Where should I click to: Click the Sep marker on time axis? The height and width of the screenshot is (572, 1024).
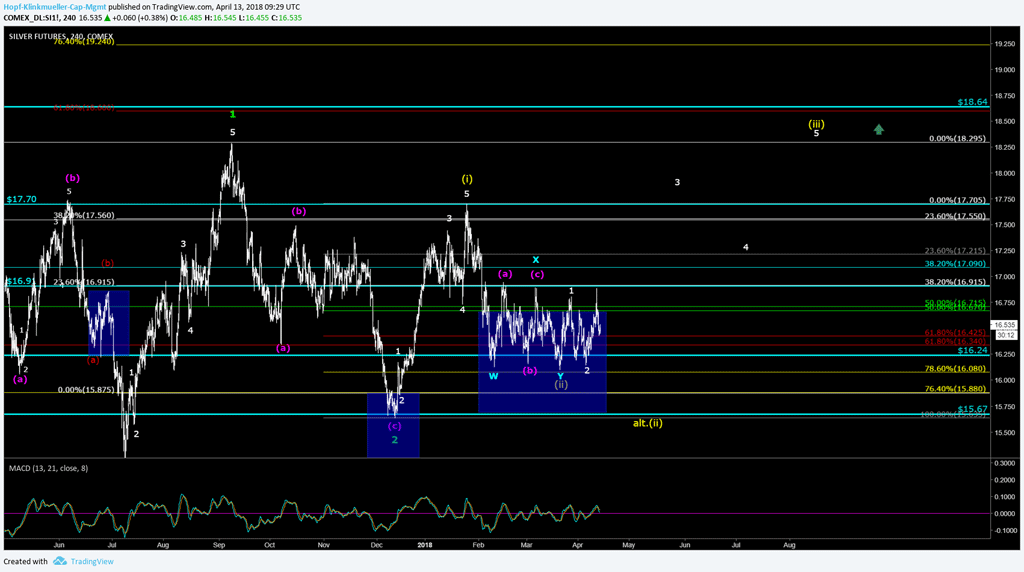[217, 544]
